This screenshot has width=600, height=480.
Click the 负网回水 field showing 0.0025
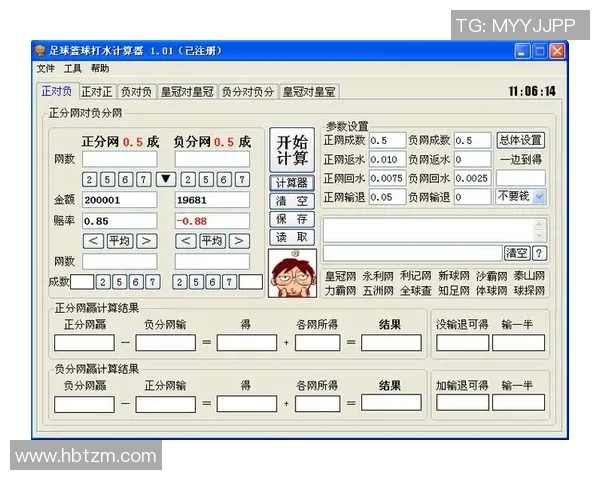click(x=473, y=178)
